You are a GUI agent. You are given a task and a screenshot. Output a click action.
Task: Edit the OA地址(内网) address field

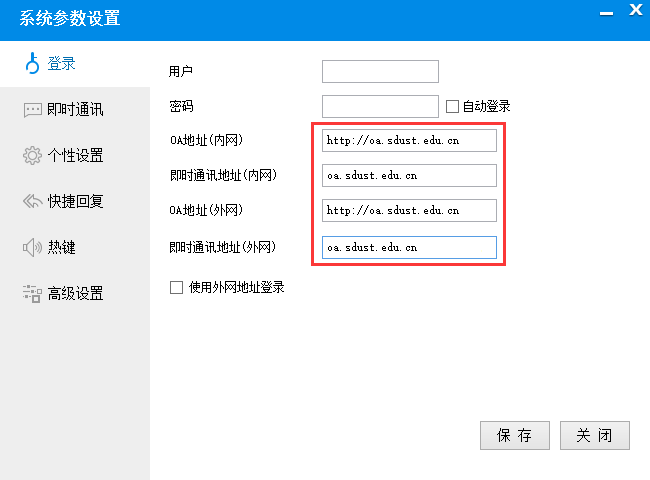[409, 141]
